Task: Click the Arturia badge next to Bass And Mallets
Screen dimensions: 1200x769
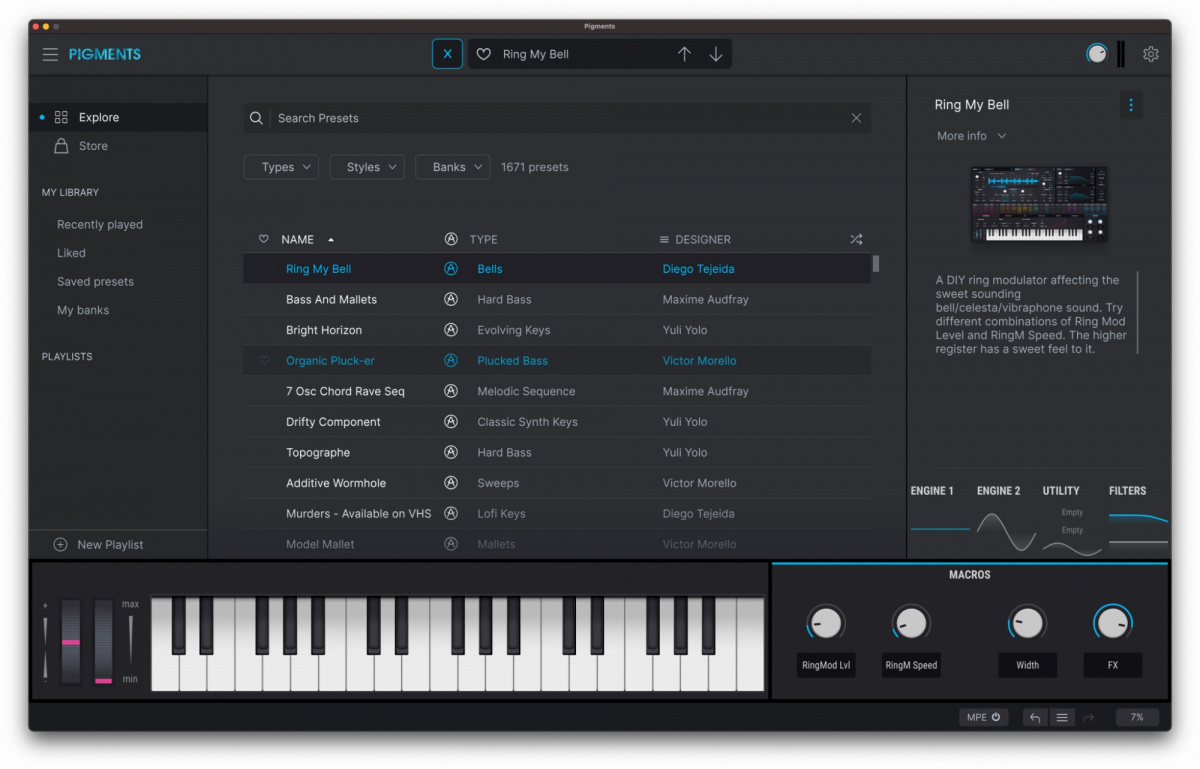Action: point(451,299)
